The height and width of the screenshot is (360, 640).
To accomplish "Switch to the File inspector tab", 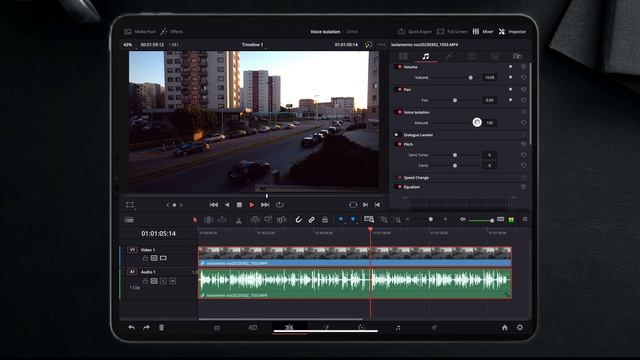I will [517, 56].
